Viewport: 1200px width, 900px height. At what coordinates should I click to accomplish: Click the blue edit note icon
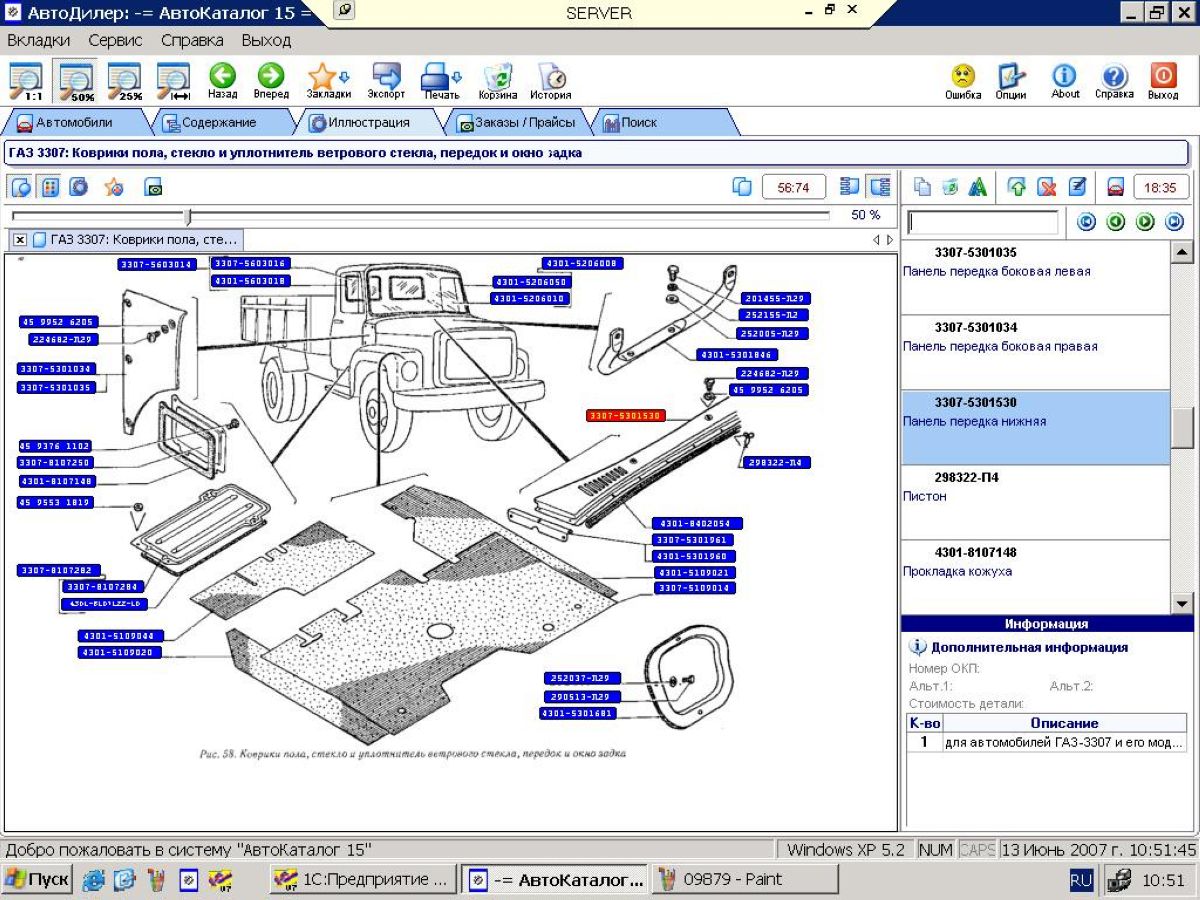[1077, 187]
